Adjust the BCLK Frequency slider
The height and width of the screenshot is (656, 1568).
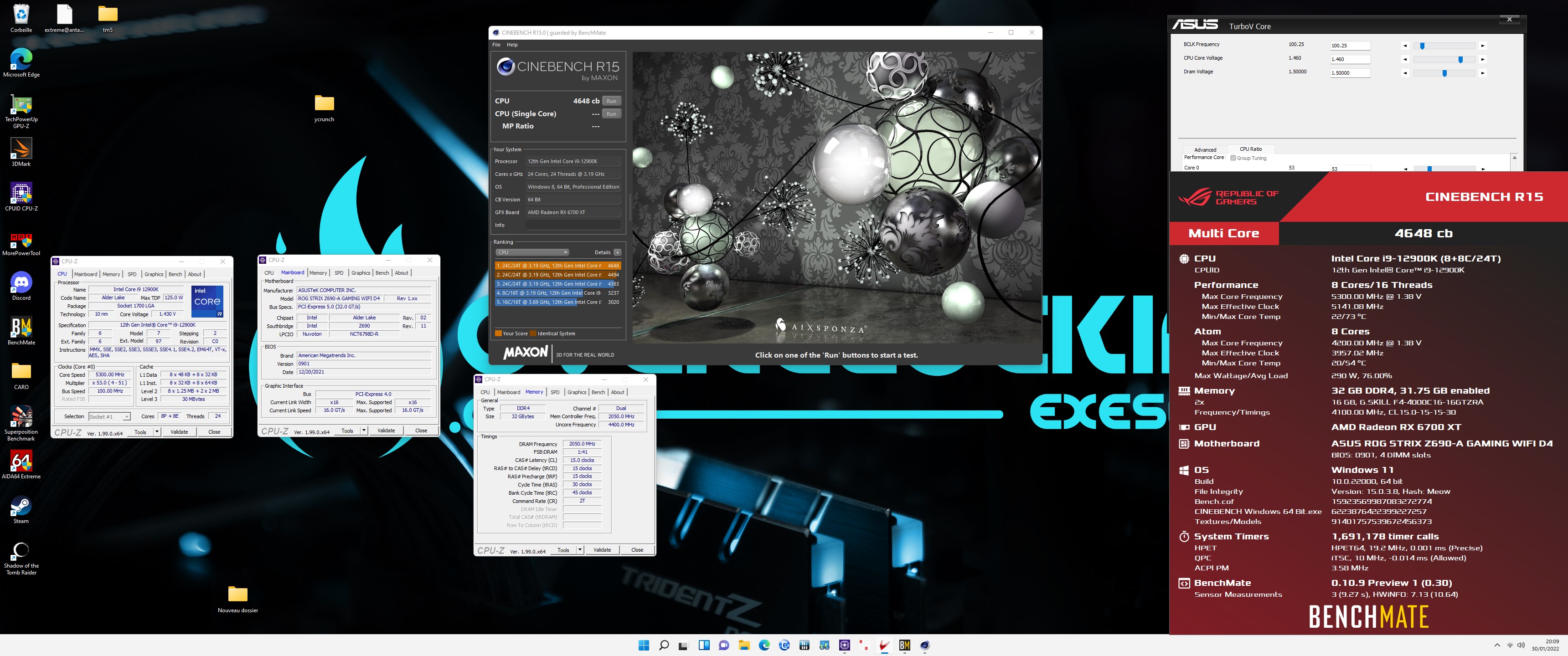1423,46
